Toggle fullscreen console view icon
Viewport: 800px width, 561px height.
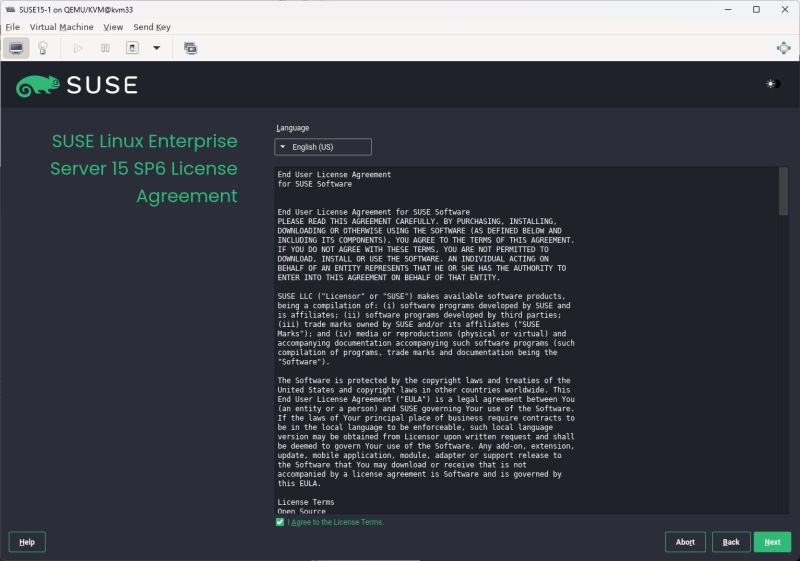click(783, 48)
